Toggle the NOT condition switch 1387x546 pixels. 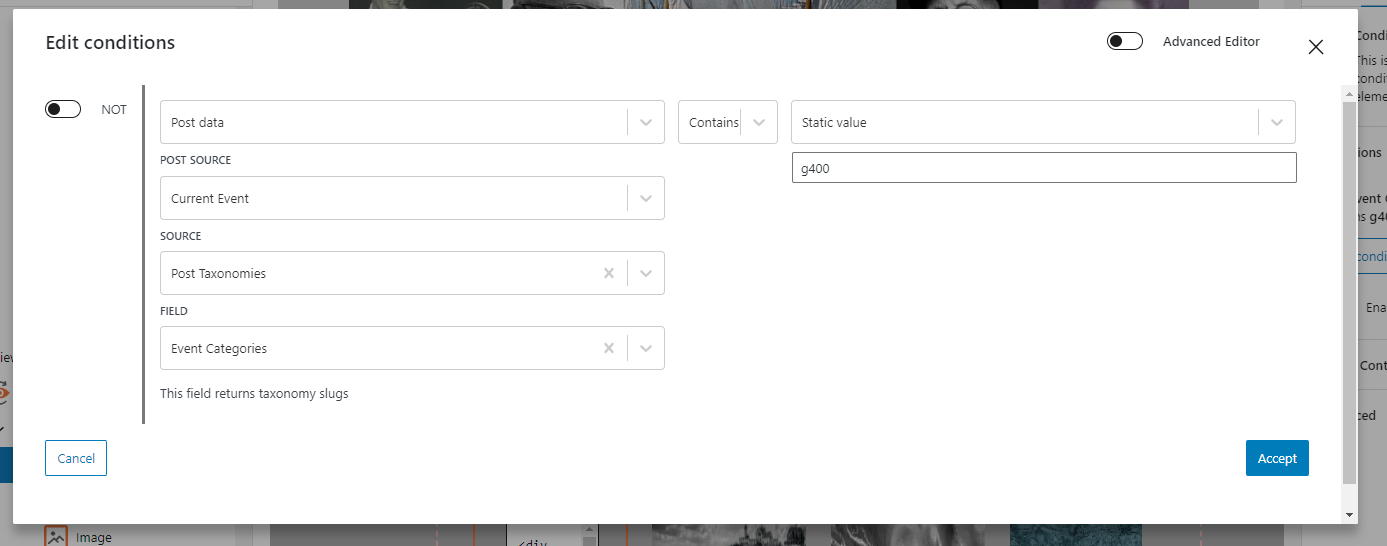pyautogui.click(x=63, y=109)
